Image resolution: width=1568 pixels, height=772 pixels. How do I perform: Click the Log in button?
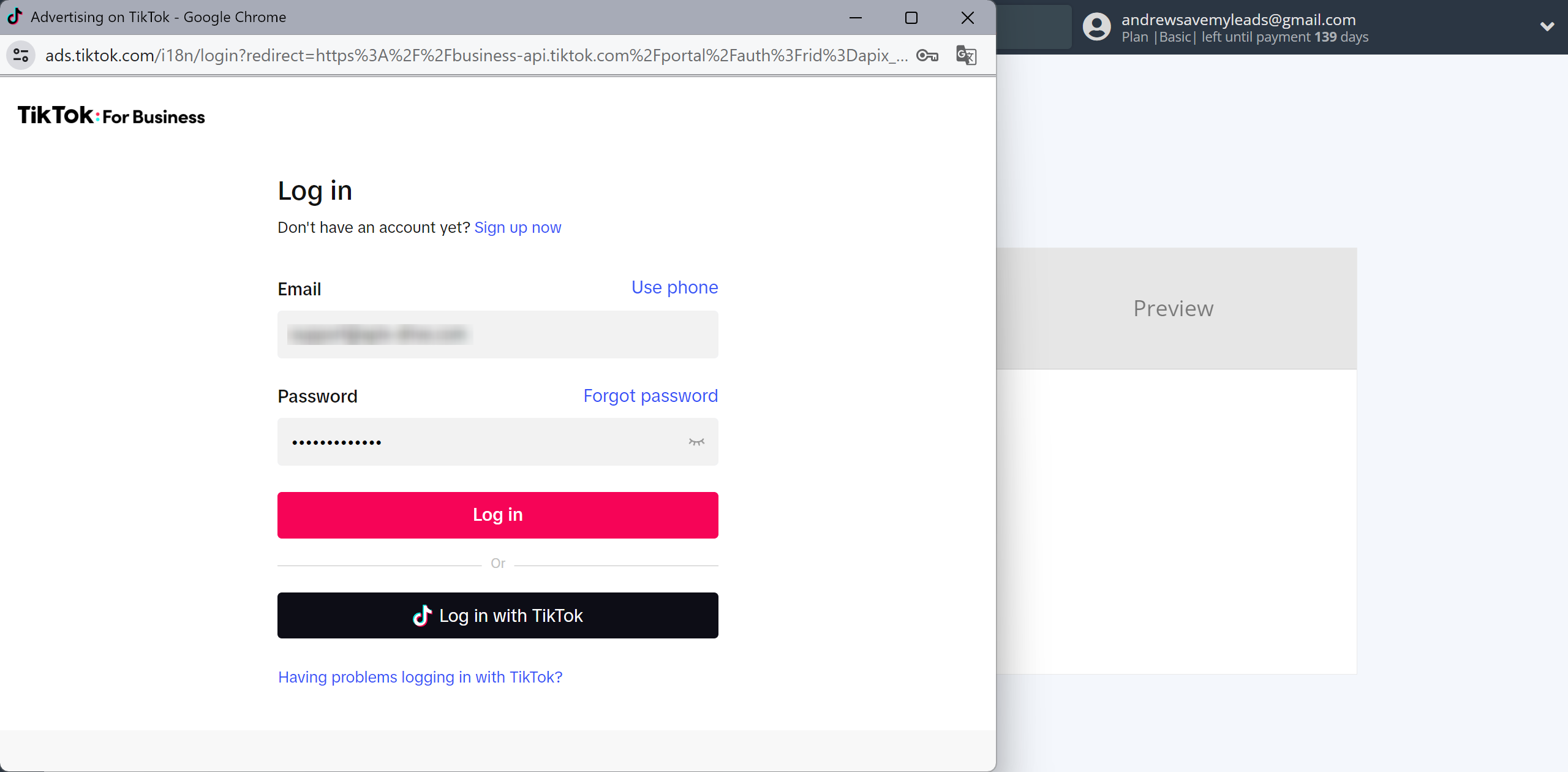[497, 515]
